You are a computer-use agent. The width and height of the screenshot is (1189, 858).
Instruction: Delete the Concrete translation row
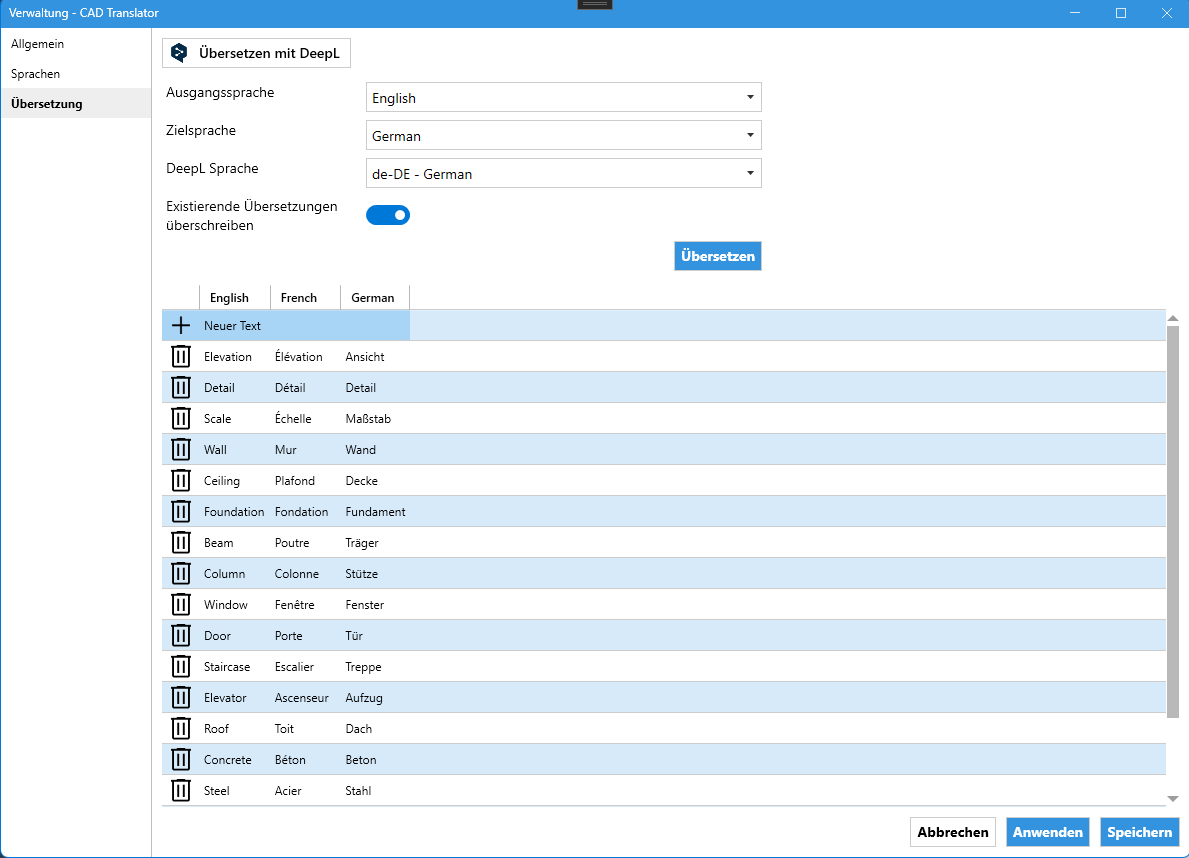(x=180, y=760)
